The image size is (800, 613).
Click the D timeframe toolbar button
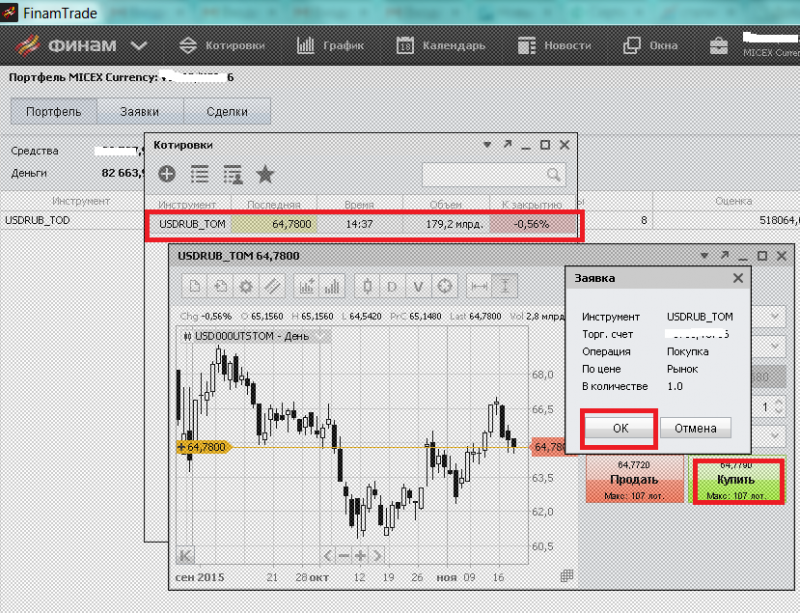tap(392, 286)
